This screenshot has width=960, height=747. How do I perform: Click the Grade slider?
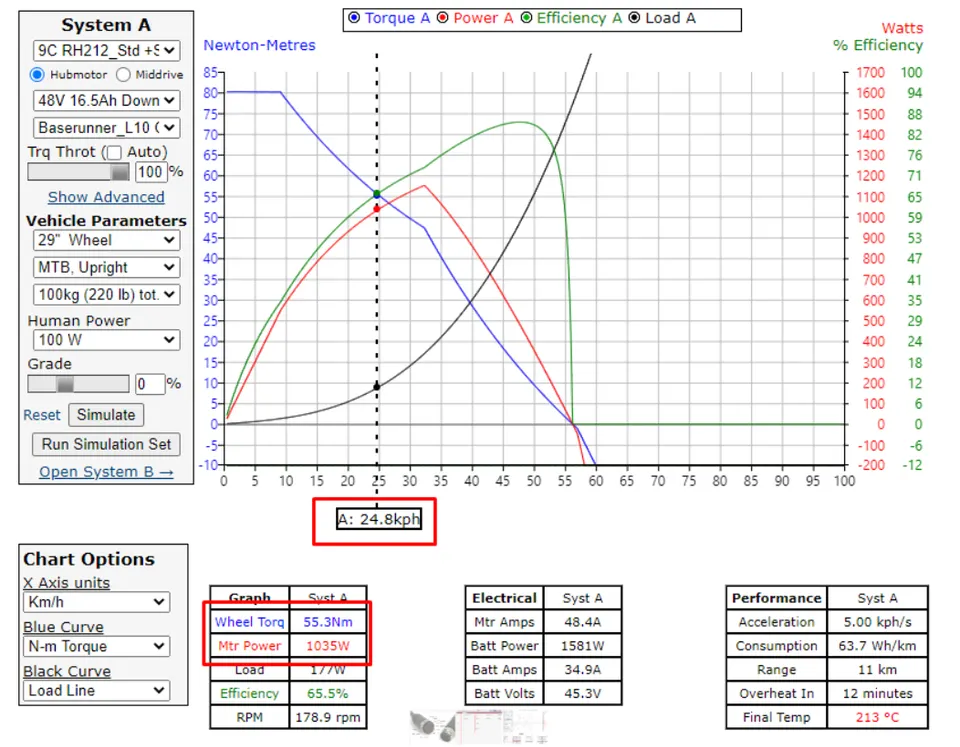coord(78,384)
